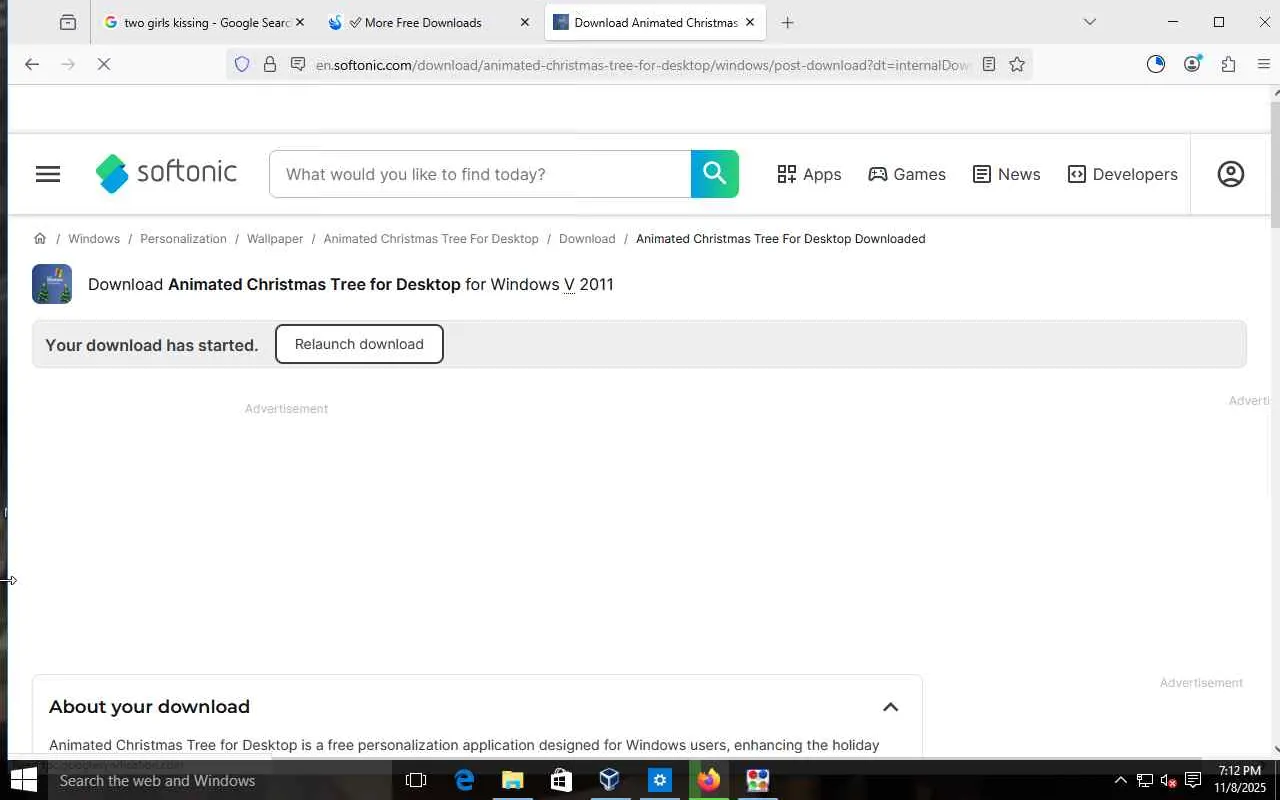Open the Softonic user account icon
Image resolution: width=1280 pixels, height=800 pixels.
point(1231,174)
